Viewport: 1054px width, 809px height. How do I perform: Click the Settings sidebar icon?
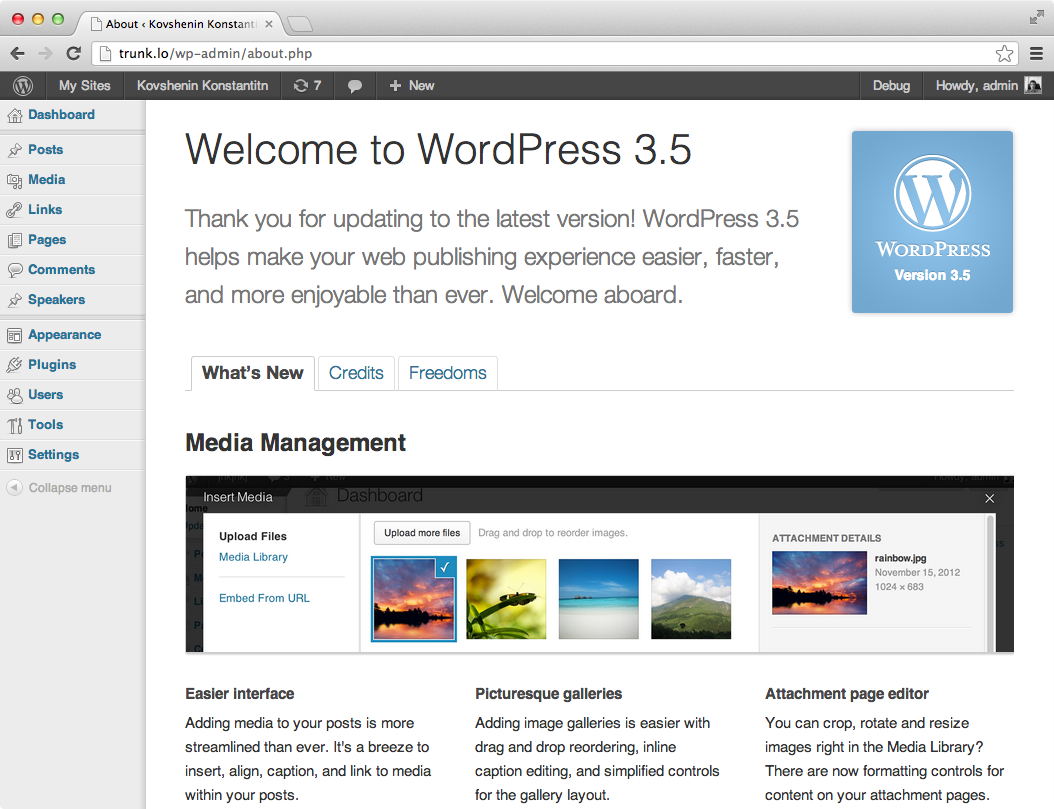15,456
